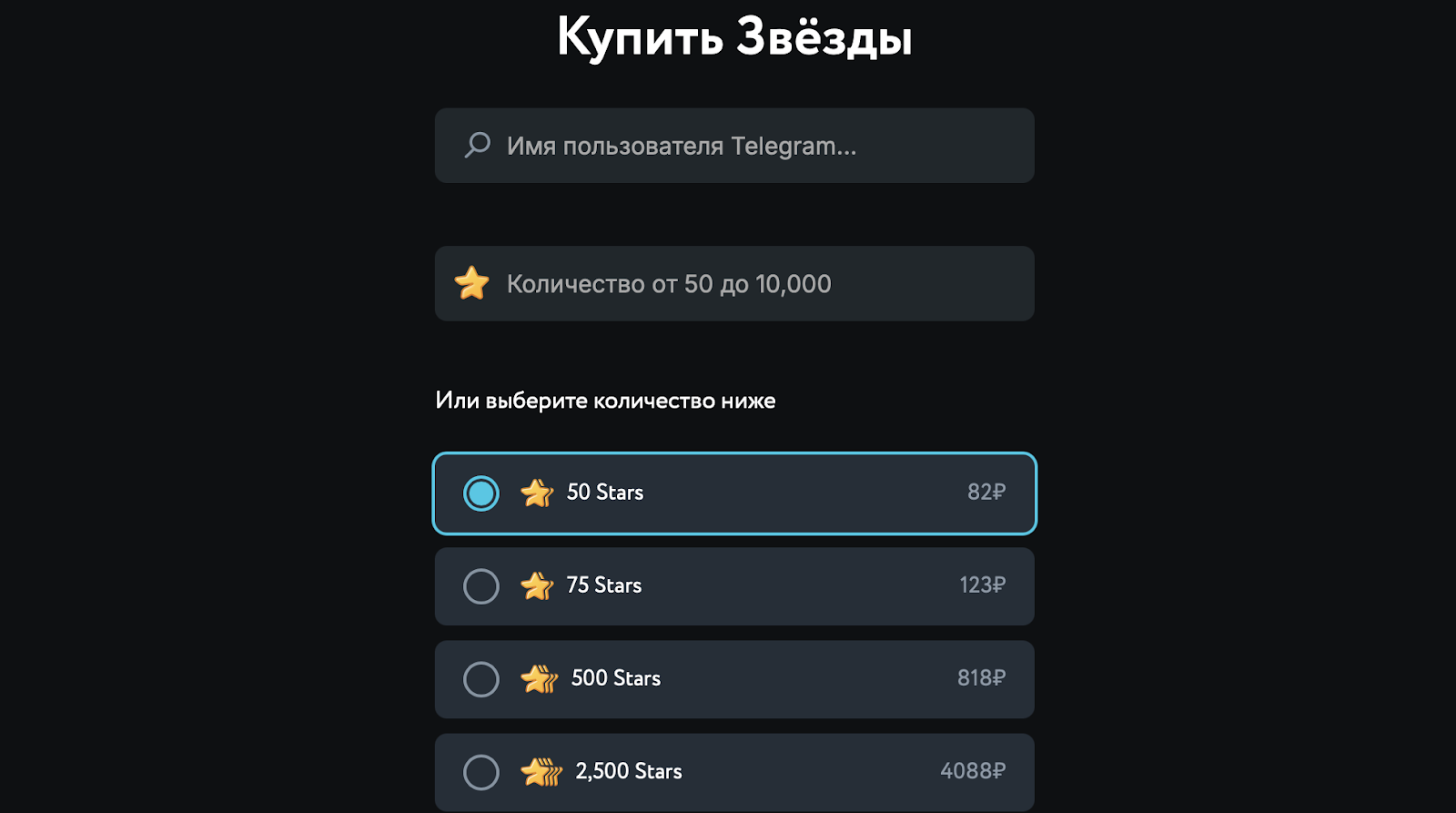The height and width of the screenshot is (813, 1456).
Task: Focus the Telegram username input field
Action: point(746,146)
